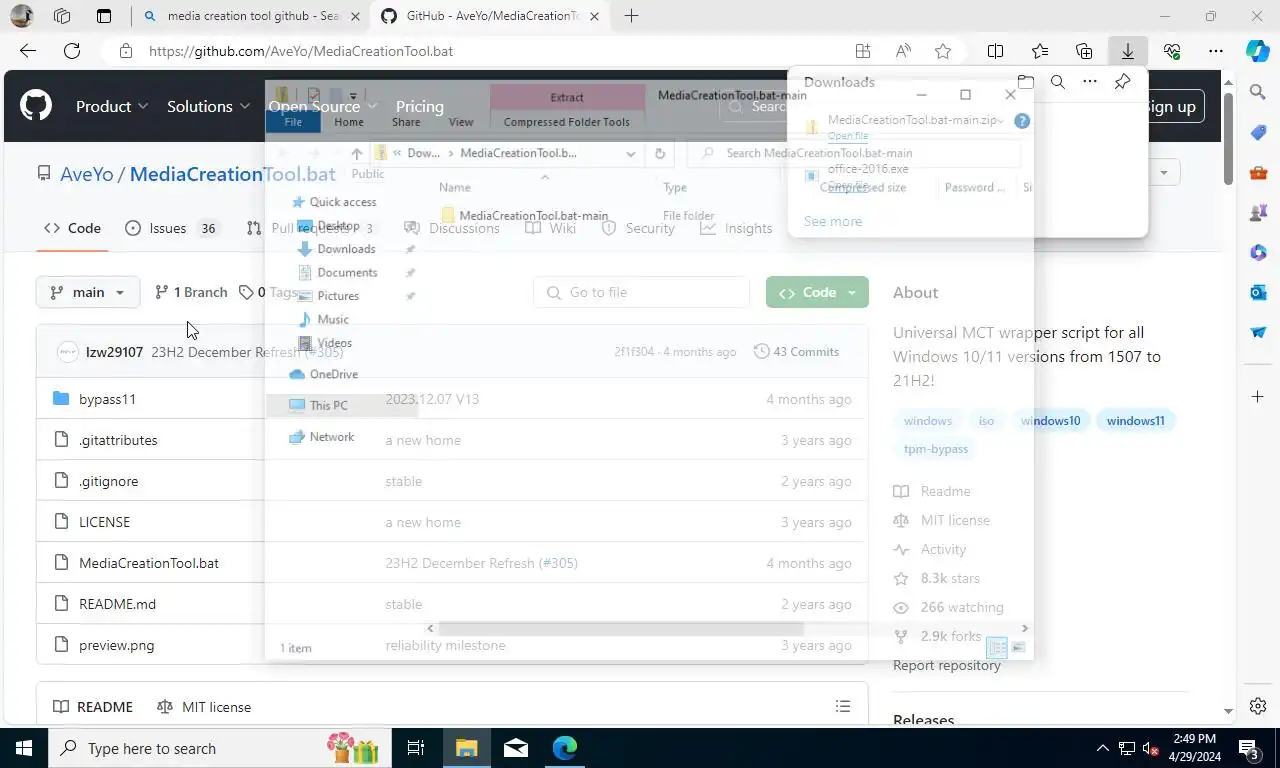Open sidebar Shopping tag icon

tap(1258, 132)
